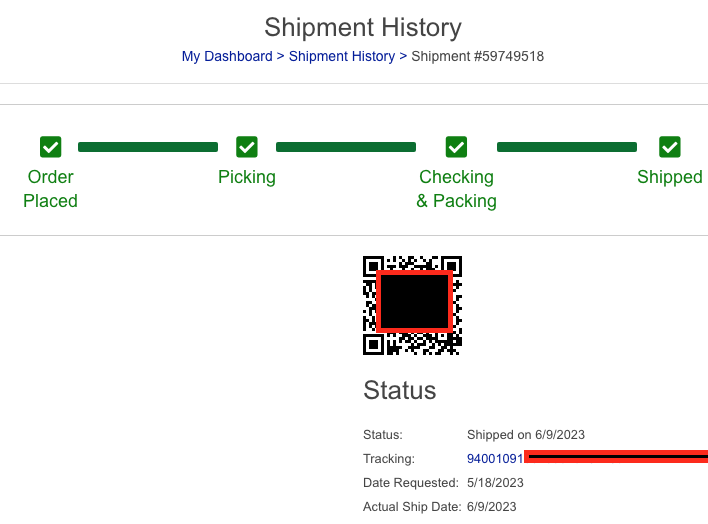
Task: Click the Order Placed checkmark icon
Action: (x=51, y=147)
